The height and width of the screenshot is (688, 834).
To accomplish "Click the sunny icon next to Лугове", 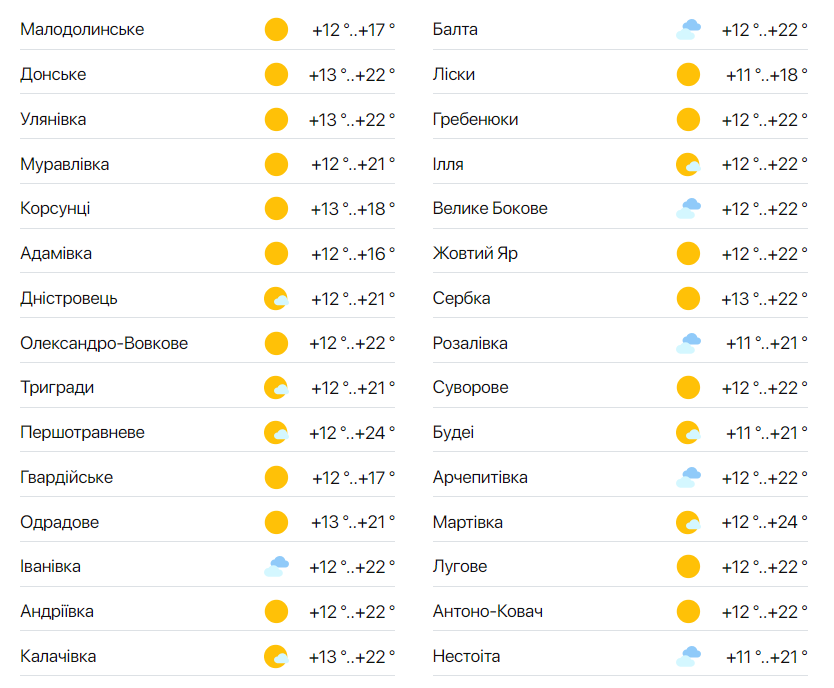I will pos(688,567).
